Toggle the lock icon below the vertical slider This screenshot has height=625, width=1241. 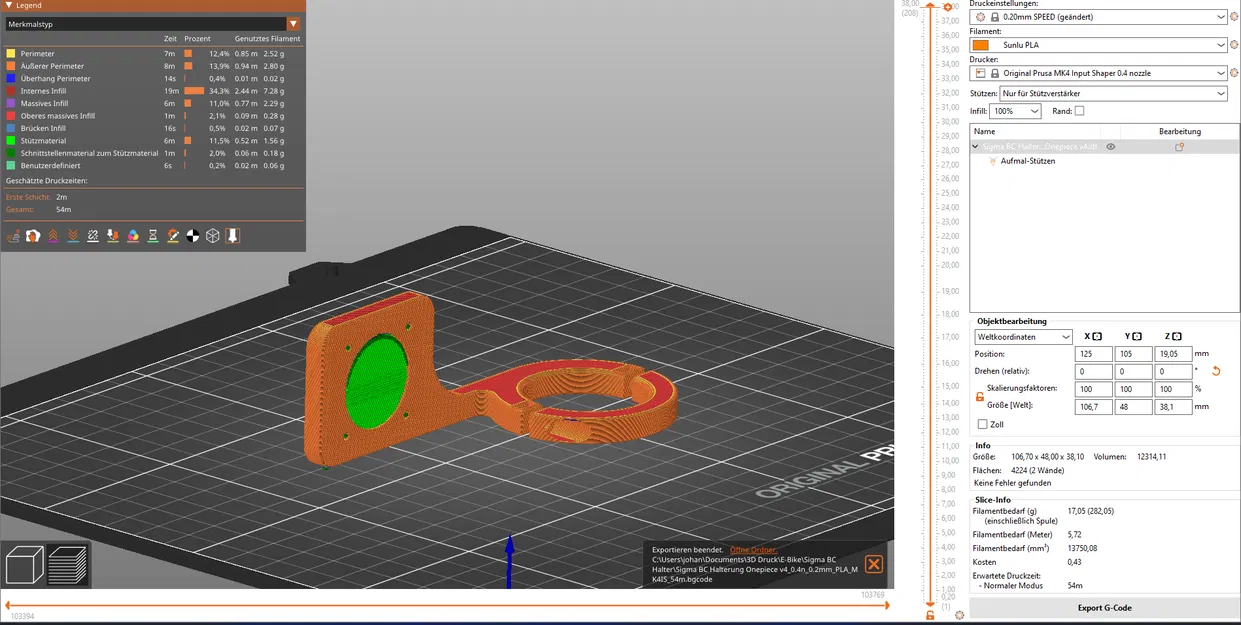point(930,615)
